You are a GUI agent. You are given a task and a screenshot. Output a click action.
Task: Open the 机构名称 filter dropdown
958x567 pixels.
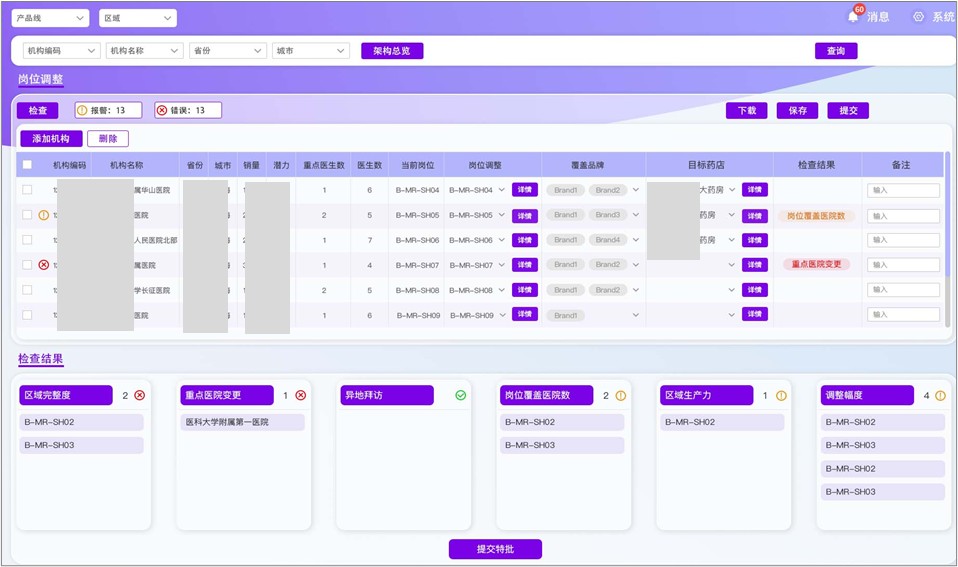pyautogui.click(x=145, y=51)
